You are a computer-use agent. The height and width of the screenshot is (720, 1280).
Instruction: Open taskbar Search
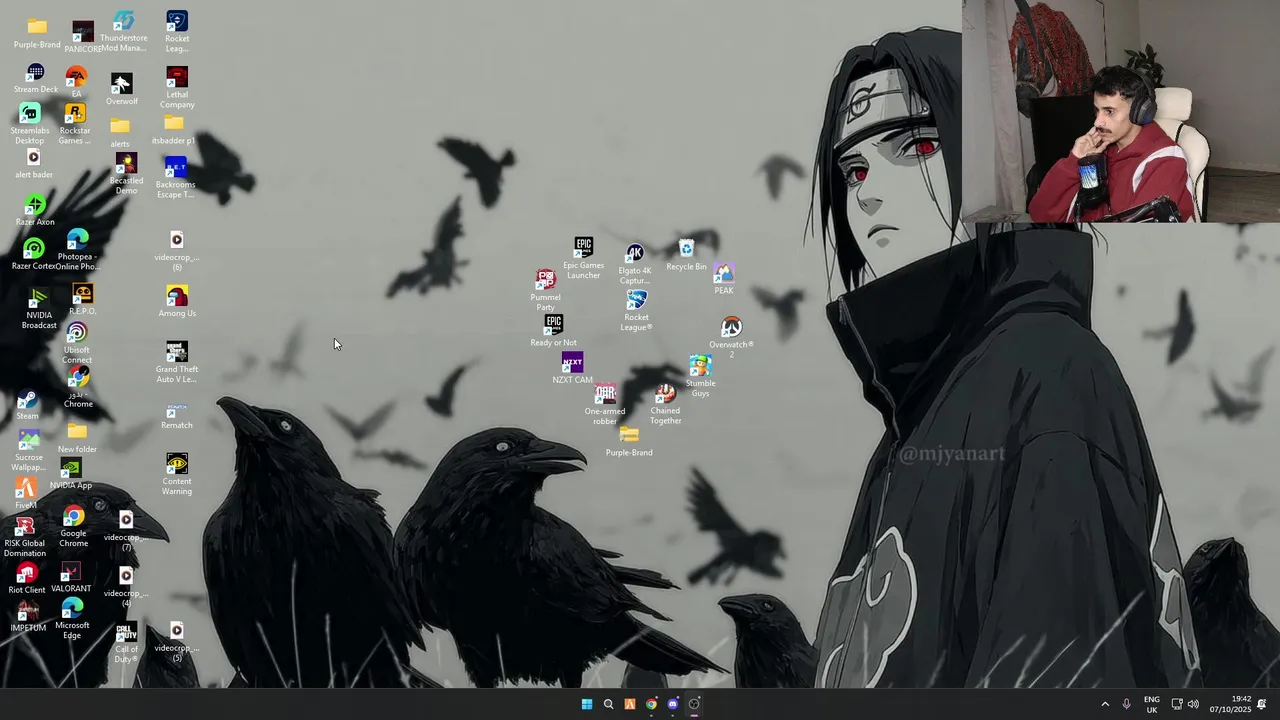(608, 704)
